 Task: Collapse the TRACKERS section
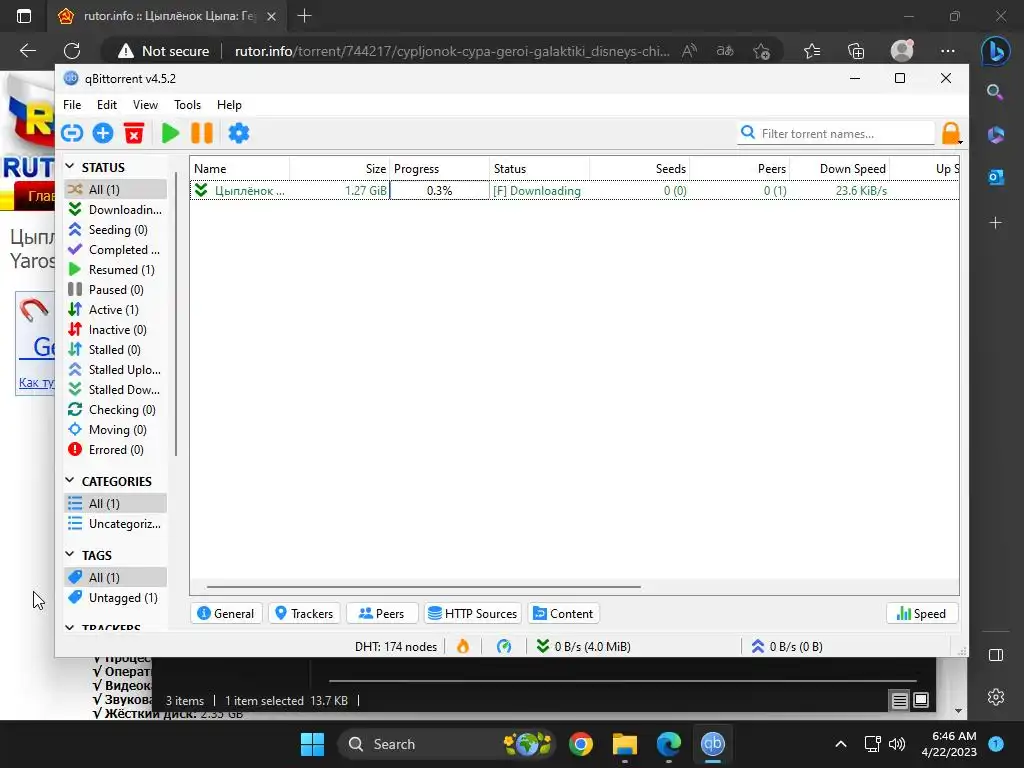(x=70, y=627)
